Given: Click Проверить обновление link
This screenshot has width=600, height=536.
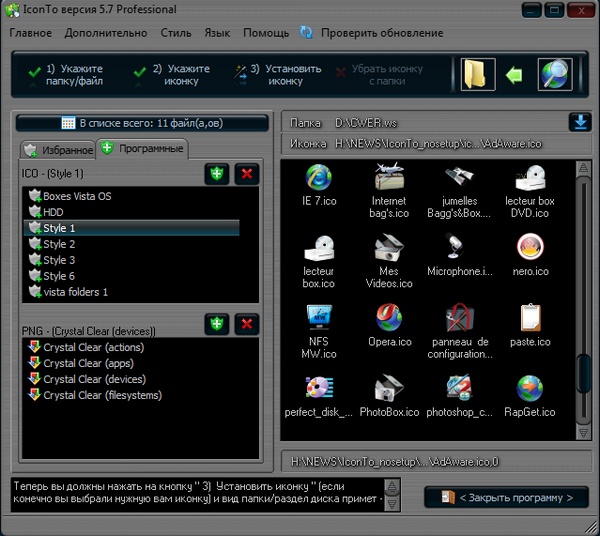Looking at the screenshot, I should pyautogui.click(x=381, y=33).
